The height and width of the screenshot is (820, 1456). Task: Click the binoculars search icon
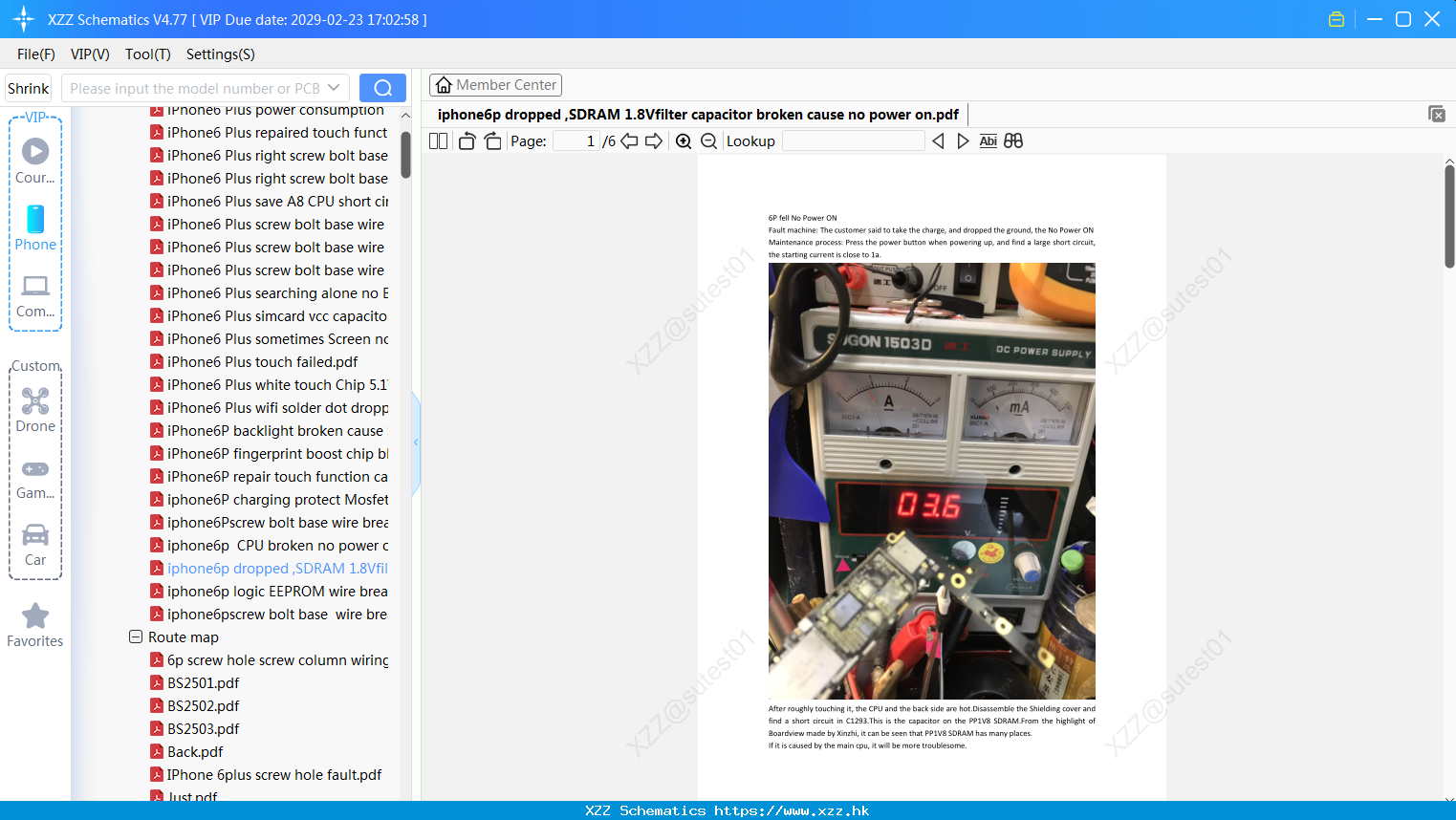pyautogui.click(x=1013, y=140)
